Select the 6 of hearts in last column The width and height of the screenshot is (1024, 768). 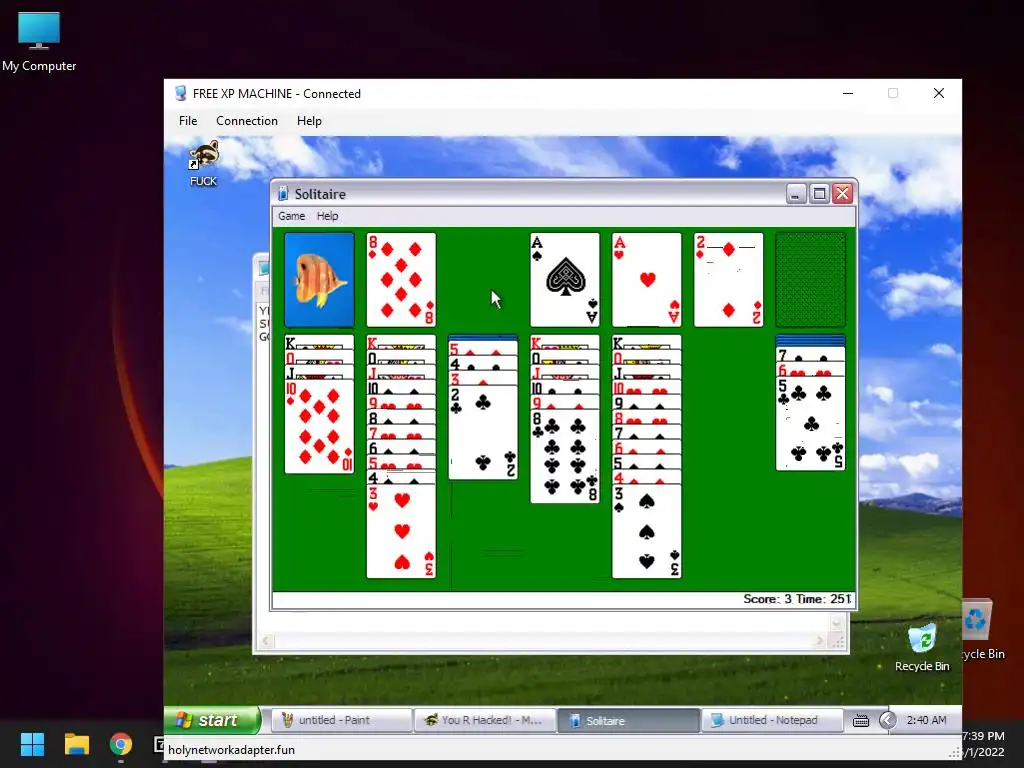[x=810, y=370]
